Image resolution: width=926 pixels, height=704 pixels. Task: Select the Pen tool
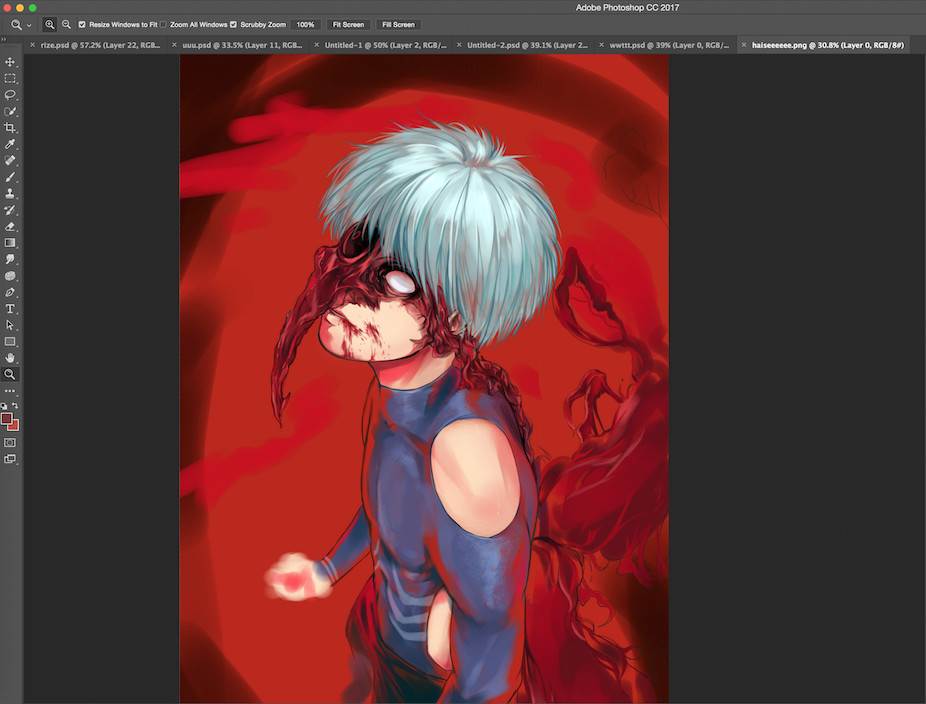pos(10,292)
